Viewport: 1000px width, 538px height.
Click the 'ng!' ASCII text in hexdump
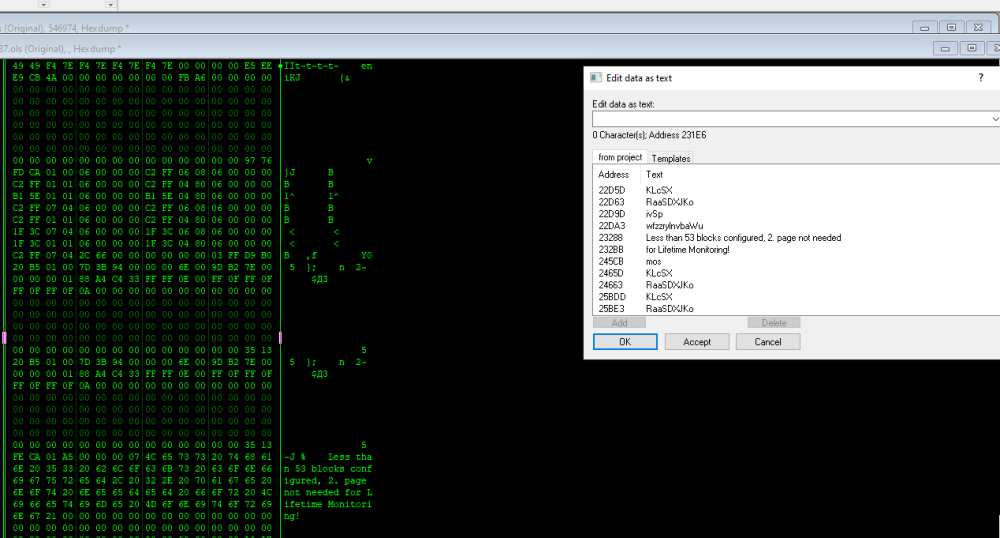(291, 516)
